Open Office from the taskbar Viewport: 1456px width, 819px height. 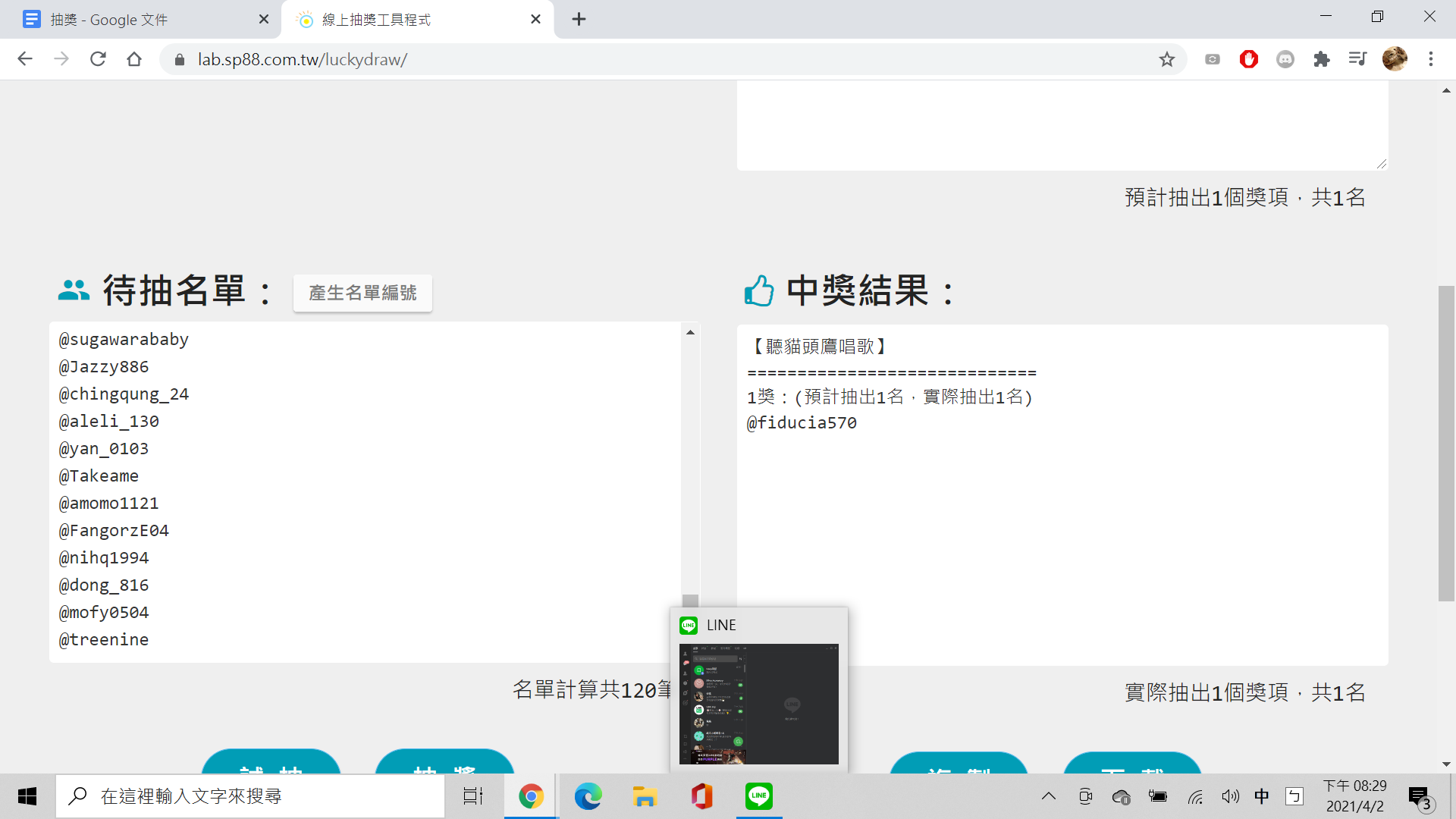(701, 796)
